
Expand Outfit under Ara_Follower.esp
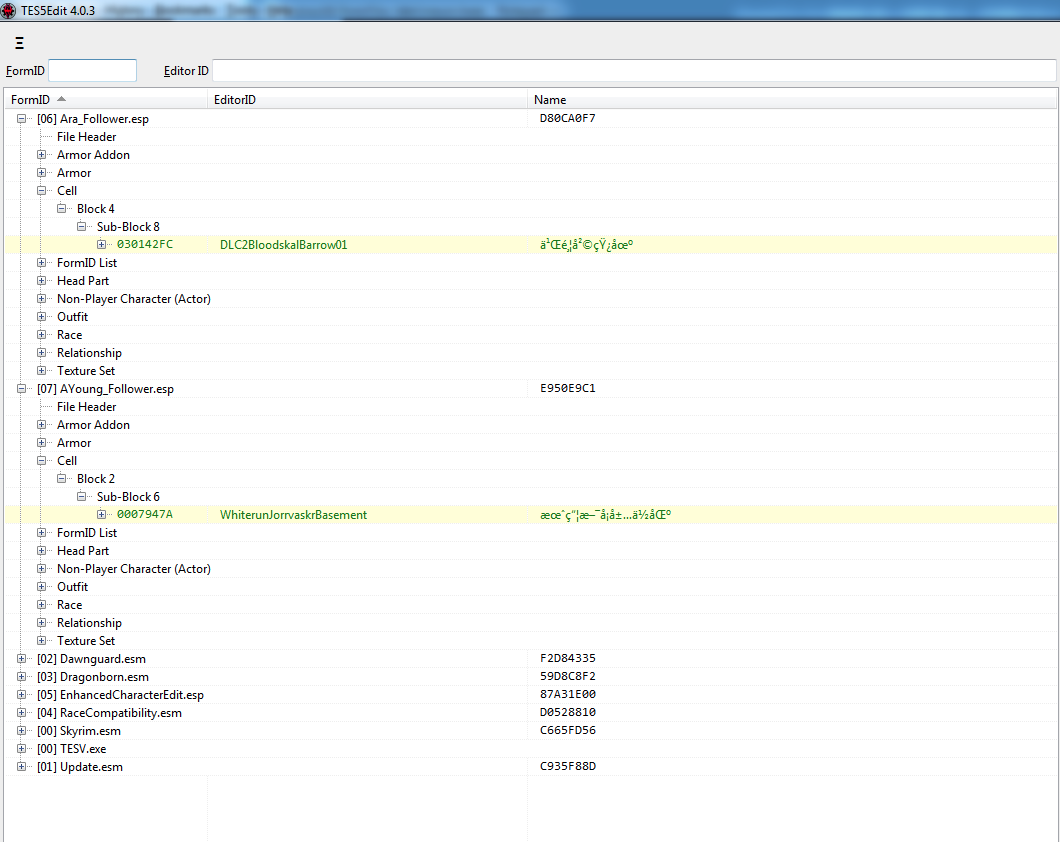tap(41, 316)
